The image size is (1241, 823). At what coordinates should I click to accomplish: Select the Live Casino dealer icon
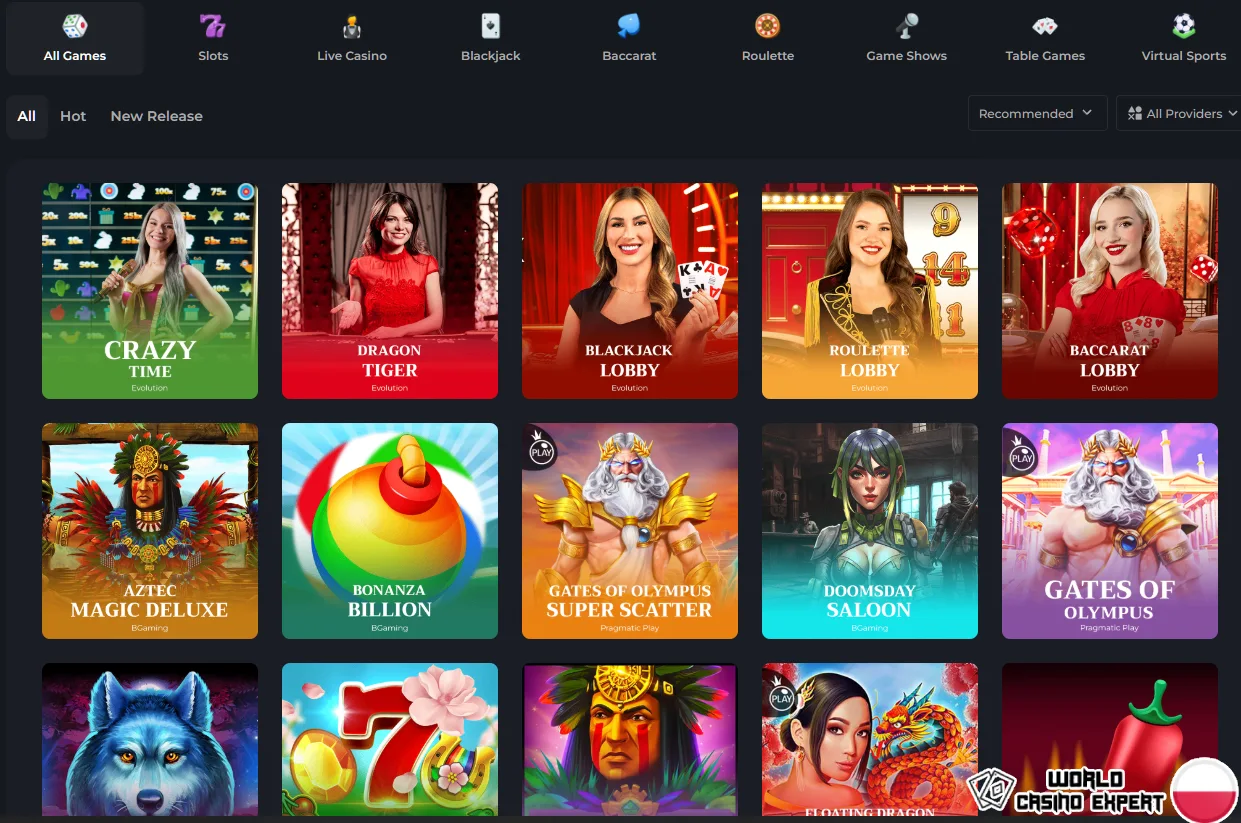click(x=351, y=26)
